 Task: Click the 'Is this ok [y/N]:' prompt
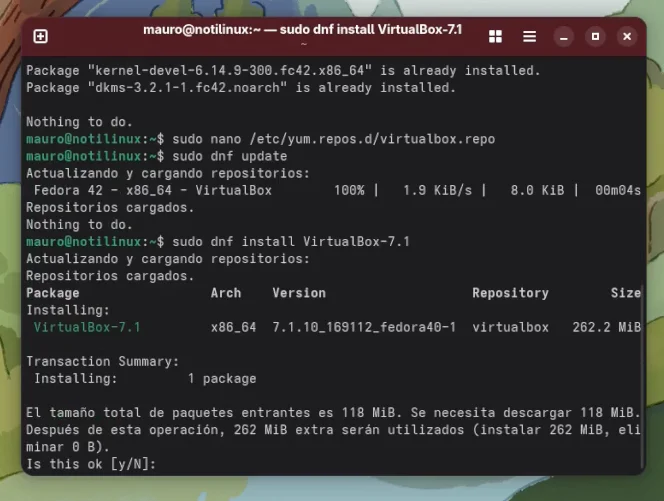pos(91,464)
